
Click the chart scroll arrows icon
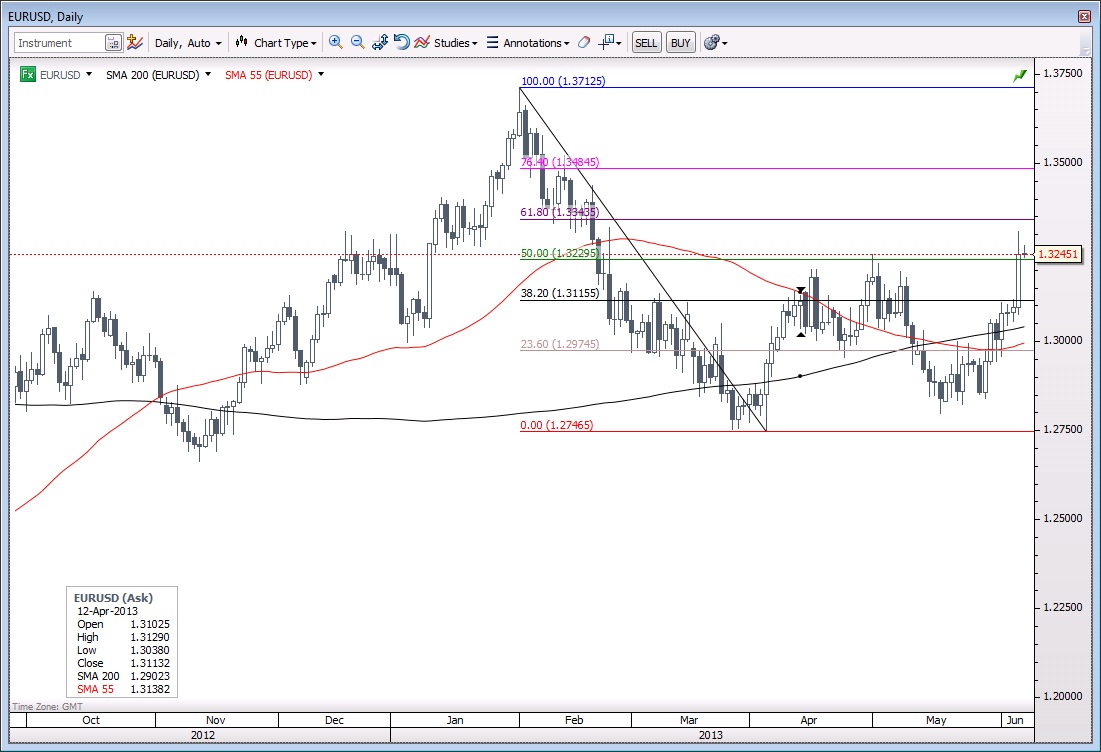[380, 43]
